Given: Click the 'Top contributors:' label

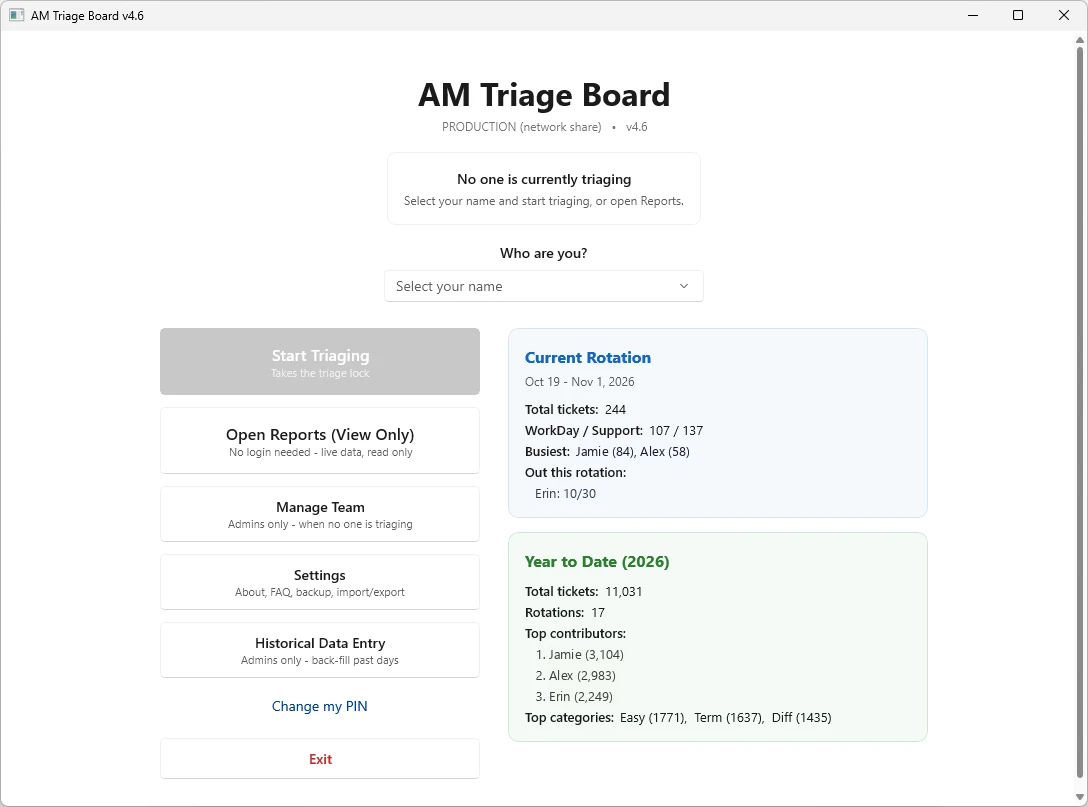Looking at the screenshot, I should (575, 634).
